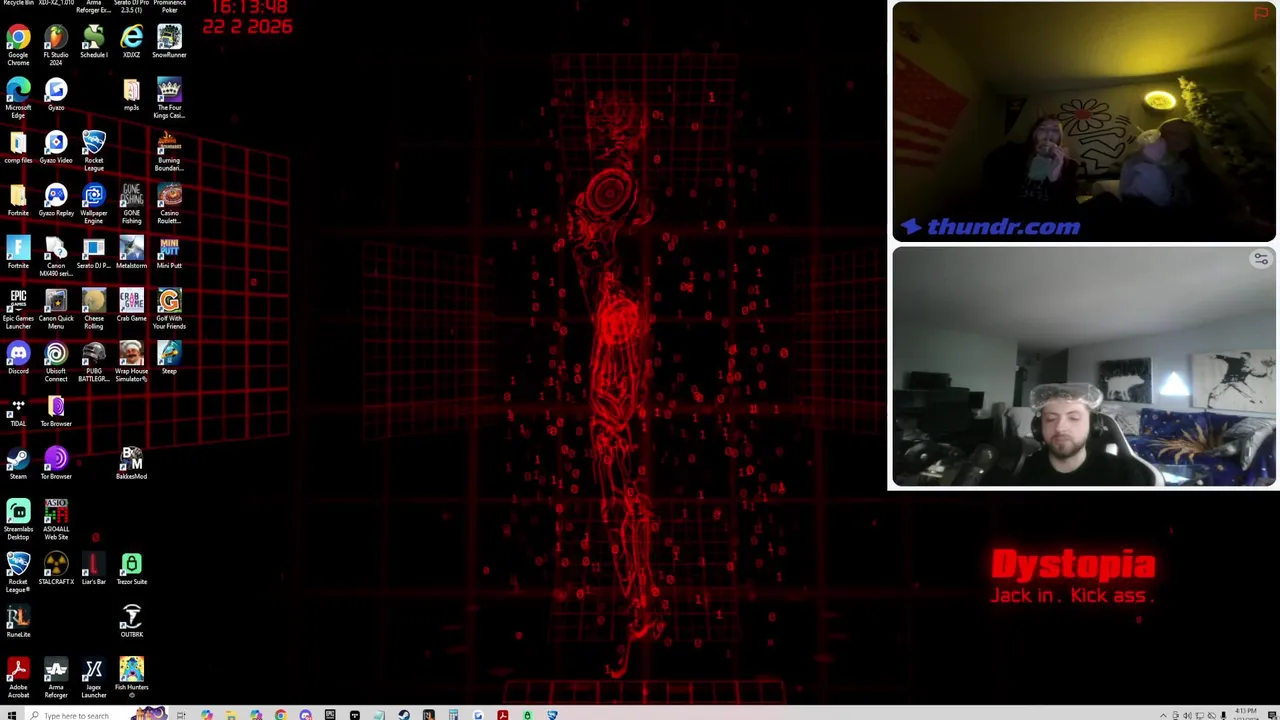Select the Microsoft Edge desktop icon

tap(18, 98)
